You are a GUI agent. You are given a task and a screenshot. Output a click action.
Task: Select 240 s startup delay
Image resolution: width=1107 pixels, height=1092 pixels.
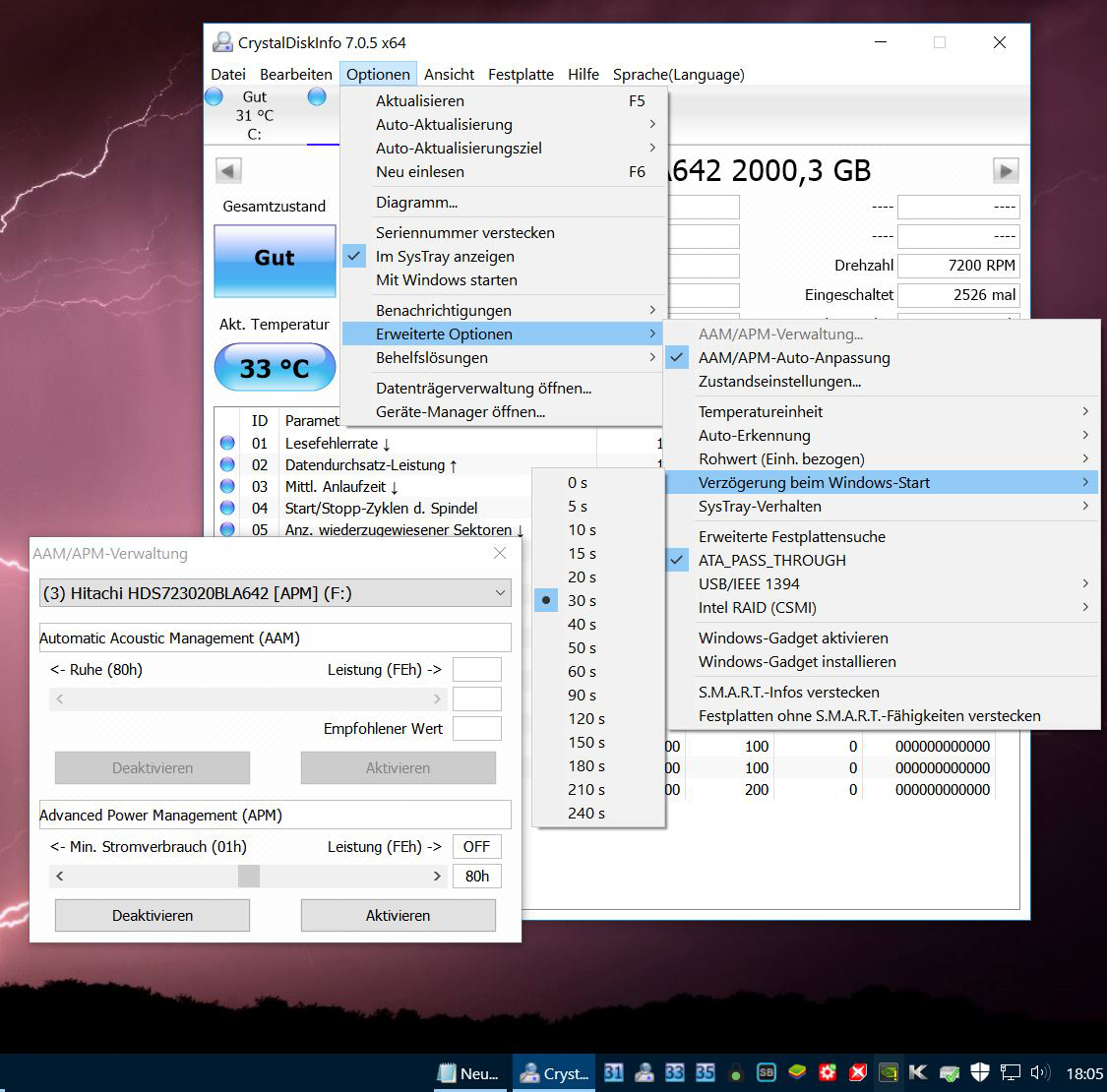[598, 814]
